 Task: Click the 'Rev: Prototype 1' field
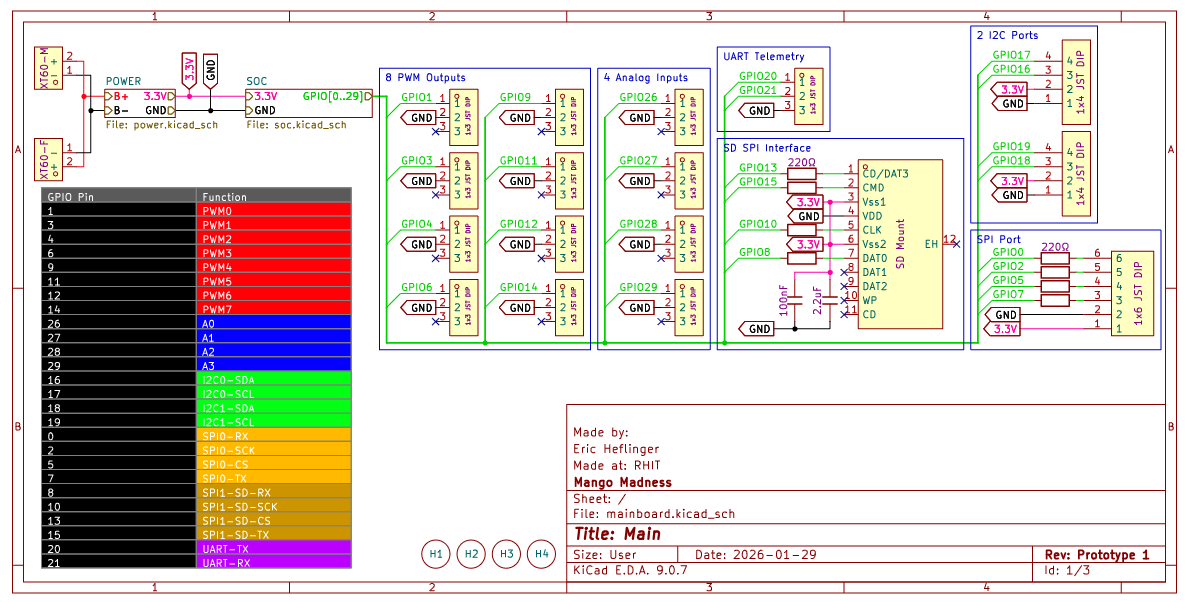(x=1097, y=554)
